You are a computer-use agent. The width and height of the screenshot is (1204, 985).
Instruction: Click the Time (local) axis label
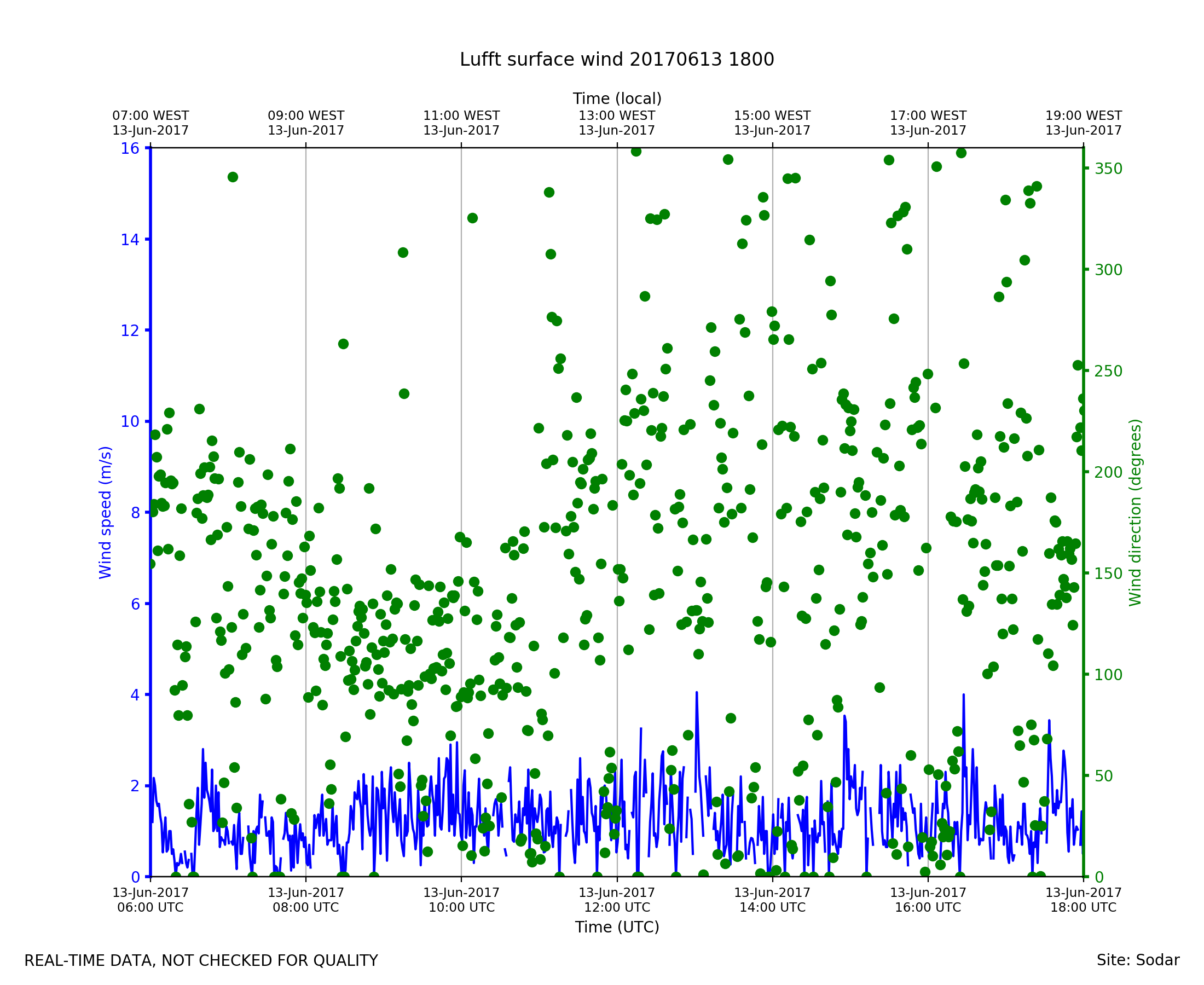[617, 99]
